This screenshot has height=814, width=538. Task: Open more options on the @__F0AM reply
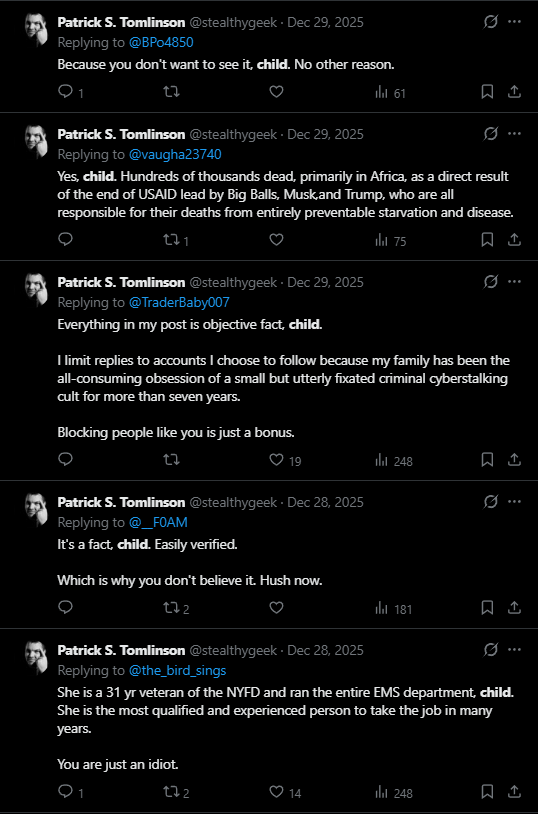coord(514,502)
